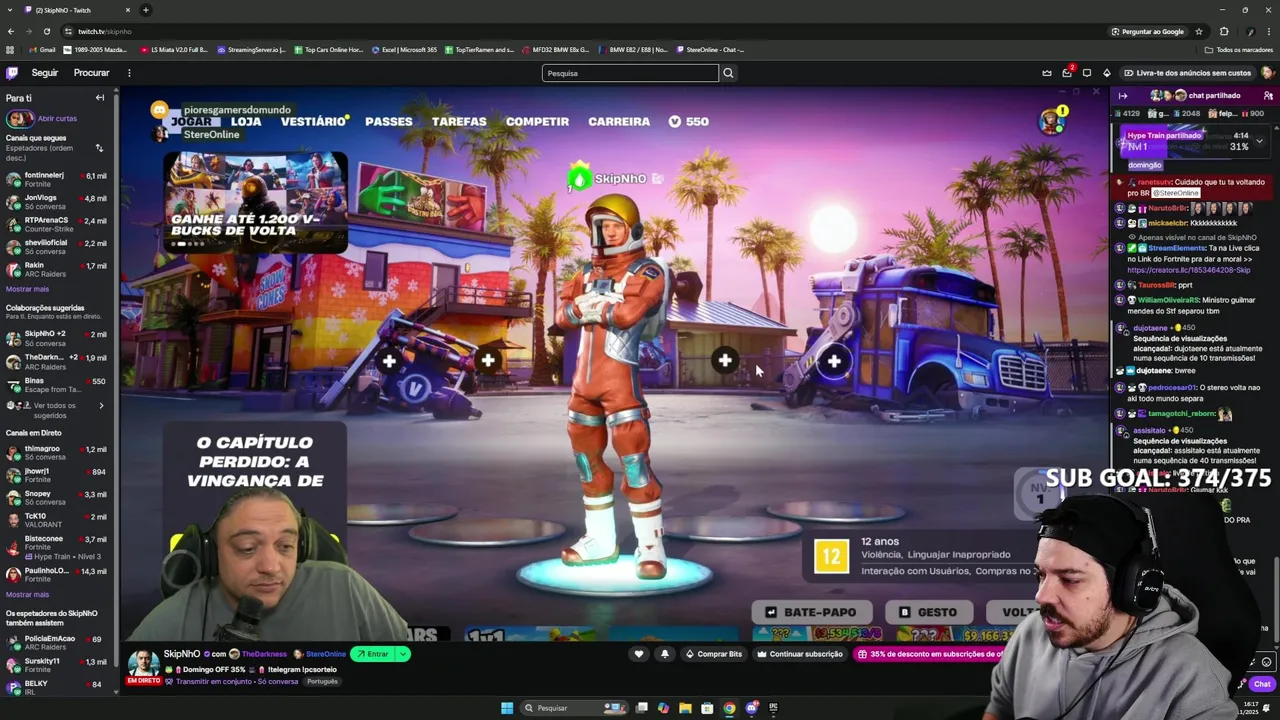The image size is (1280, 720).
Task: Click Mostrar mais under Canais em Direto
Action: [27, 595]
